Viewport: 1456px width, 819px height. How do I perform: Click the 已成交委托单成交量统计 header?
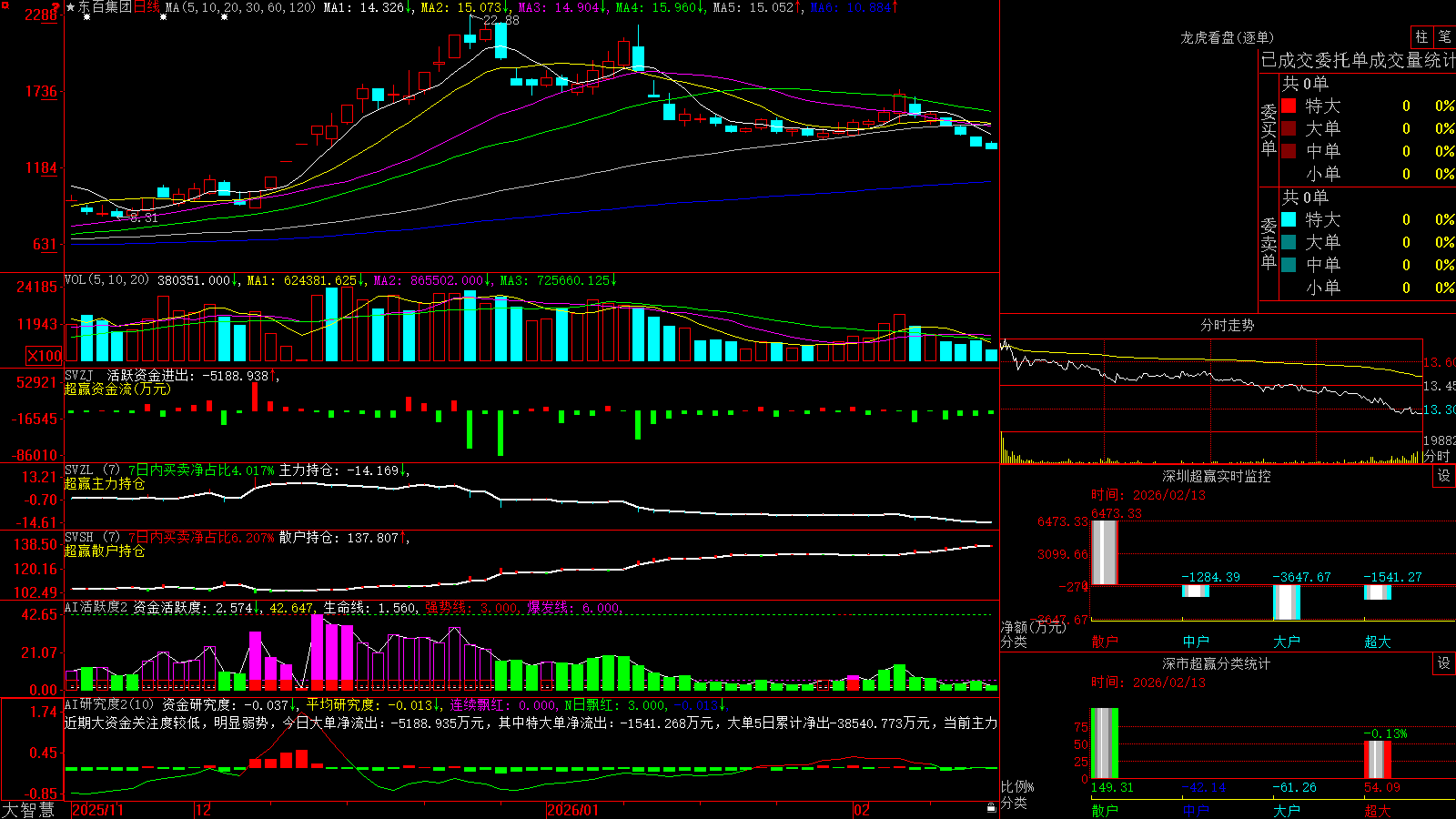1358,60
